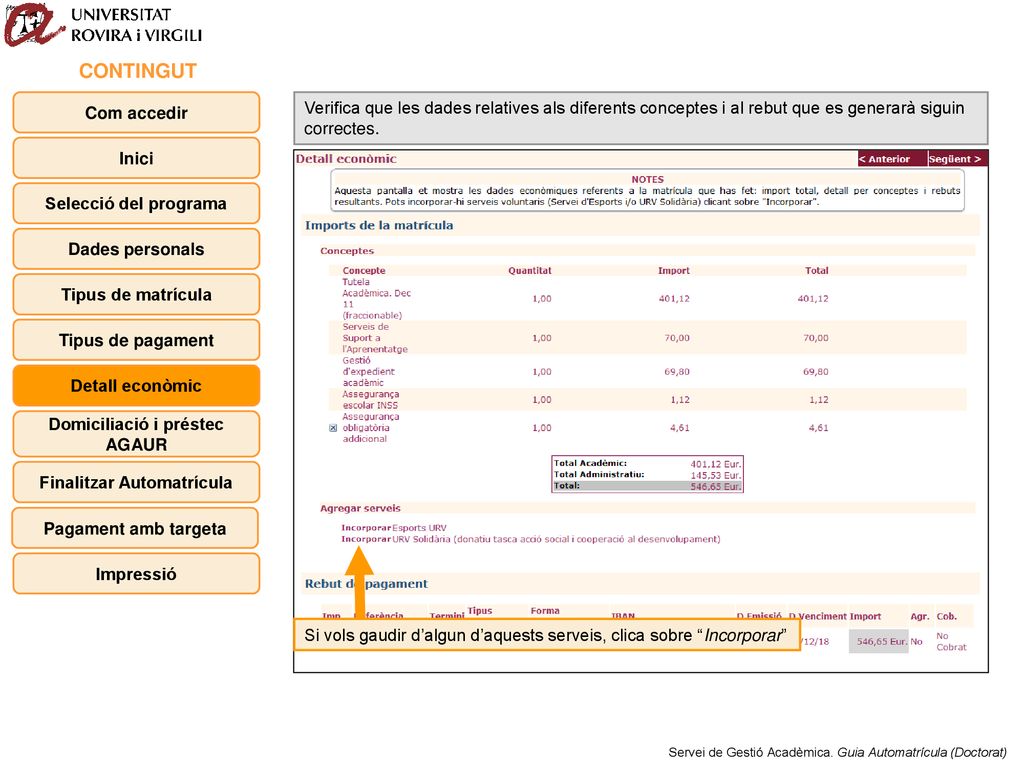Click the Concepte column header
The height and width of the screenshot is (768, 1024).
click(x=364, y=270)
